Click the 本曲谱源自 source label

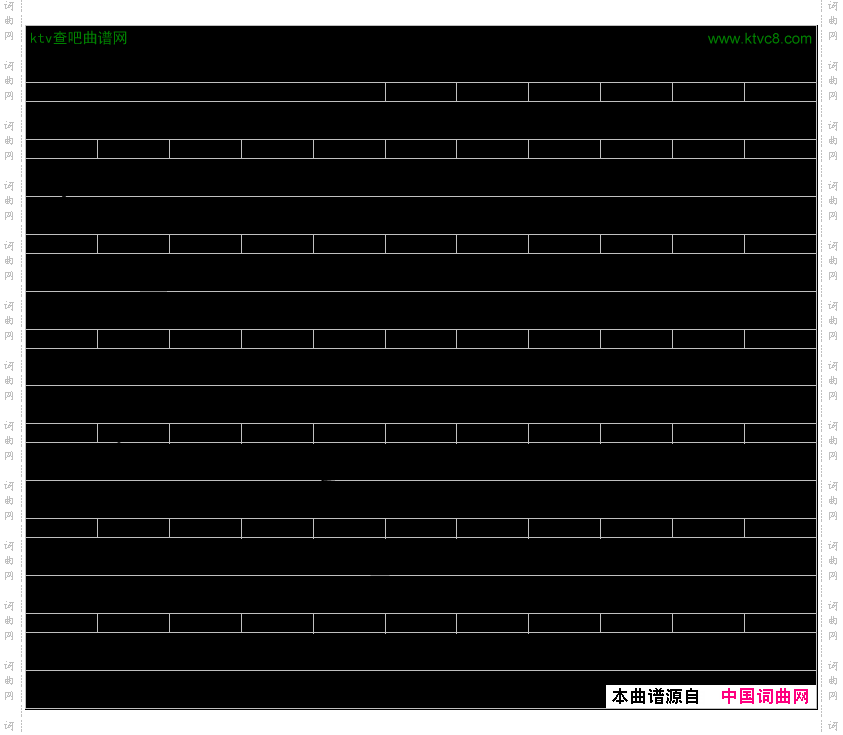click(656, 697)
